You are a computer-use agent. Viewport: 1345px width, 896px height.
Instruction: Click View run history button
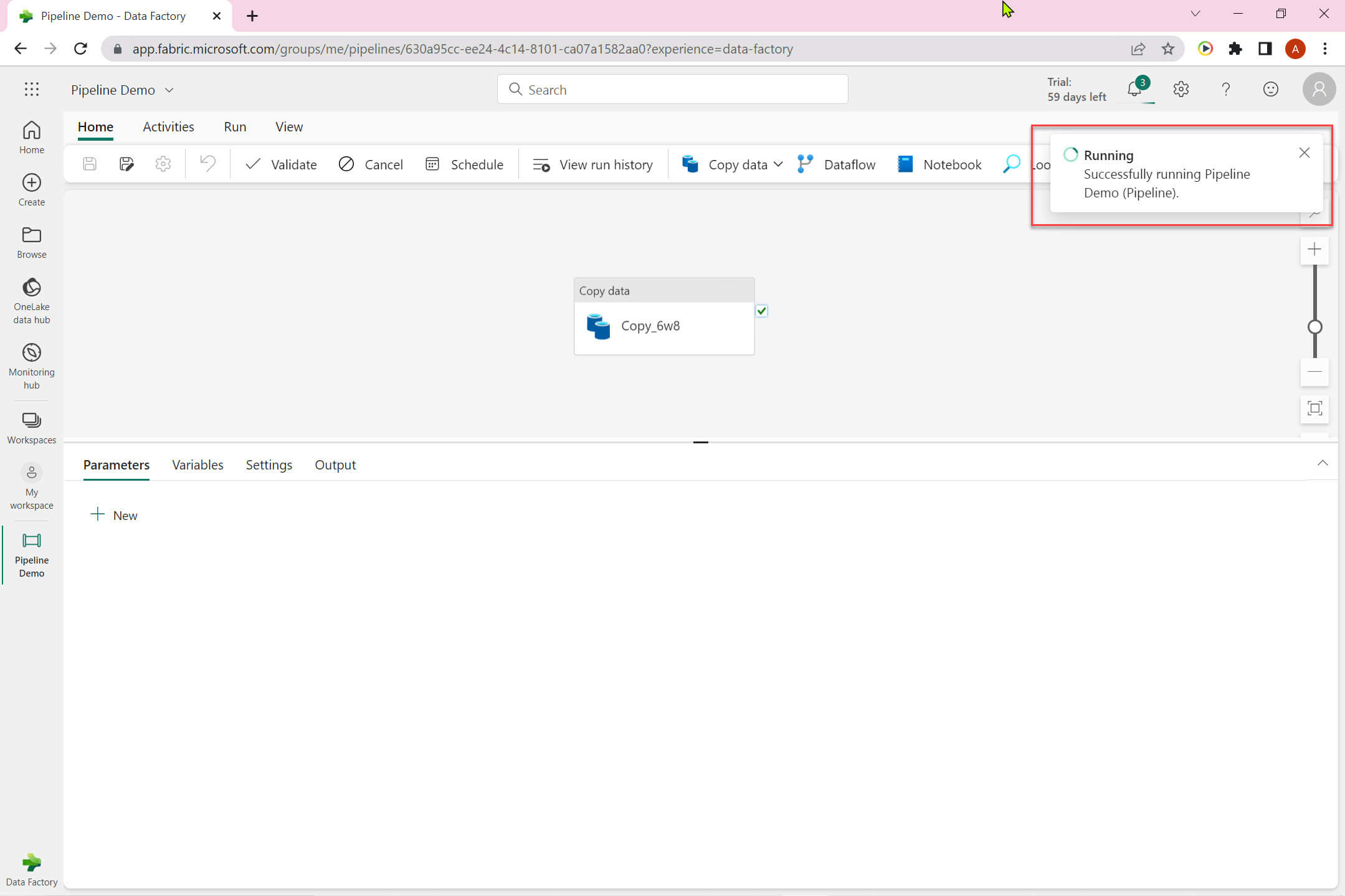point(592,164)
